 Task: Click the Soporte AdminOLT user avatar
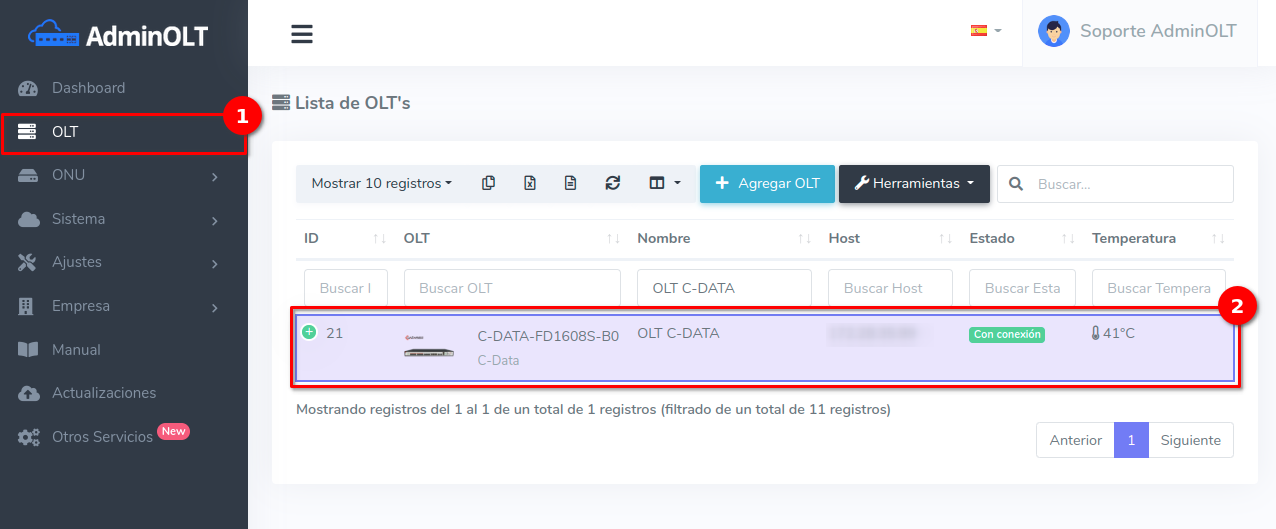[1053, 31]
